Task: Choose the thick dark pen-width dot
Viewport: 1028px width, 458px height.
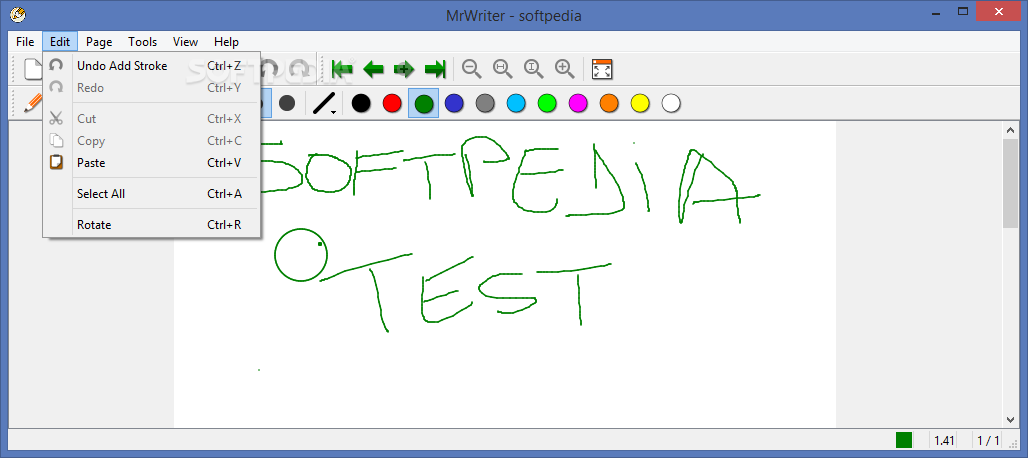Action: point(287,103)
